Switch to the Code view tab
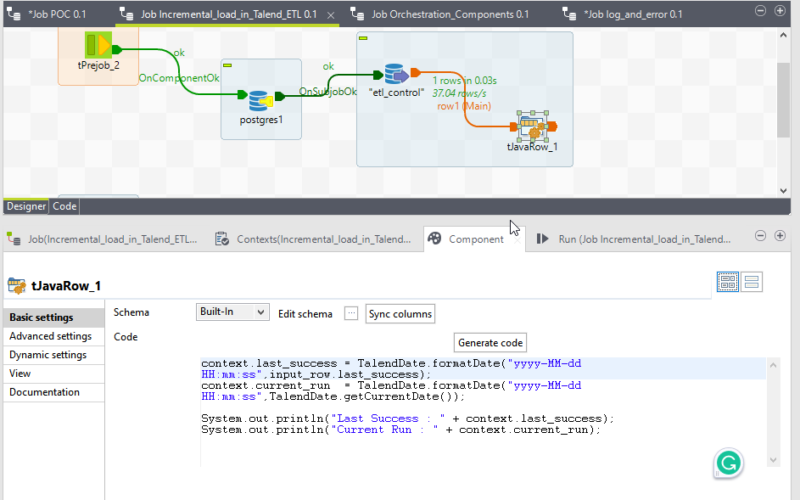The height and width of the screenshot is (500, 800). pyautogui.click(x=64, y=206)
